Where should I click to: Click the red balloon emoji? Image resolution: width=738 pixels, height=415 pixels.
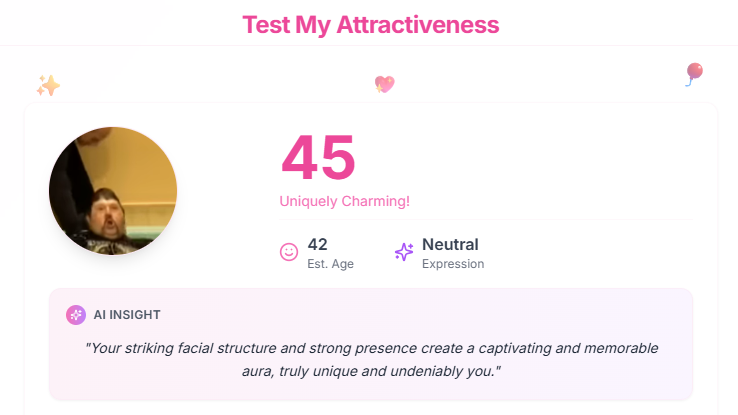point(694,73)
